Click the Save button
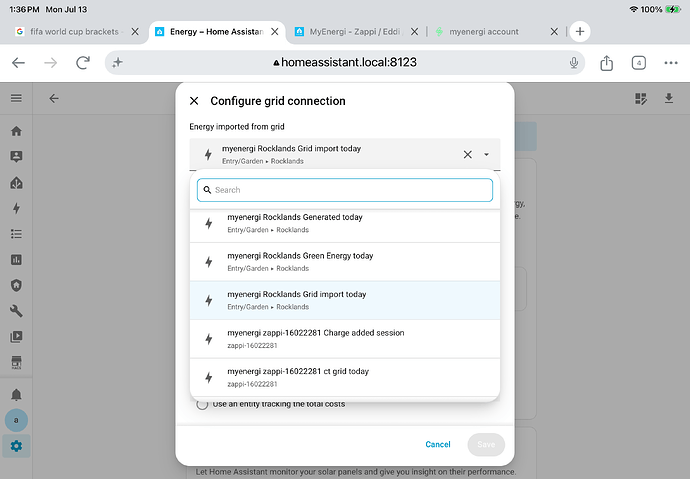This screenshot has width=690, height=479. [x=486, y=444]
